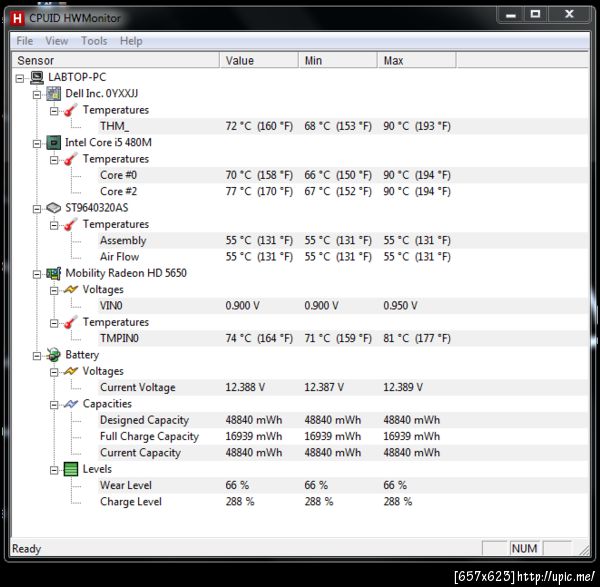This screenshot has height=587, width=600.
Task: Click the Min column header
Action: 338,60
